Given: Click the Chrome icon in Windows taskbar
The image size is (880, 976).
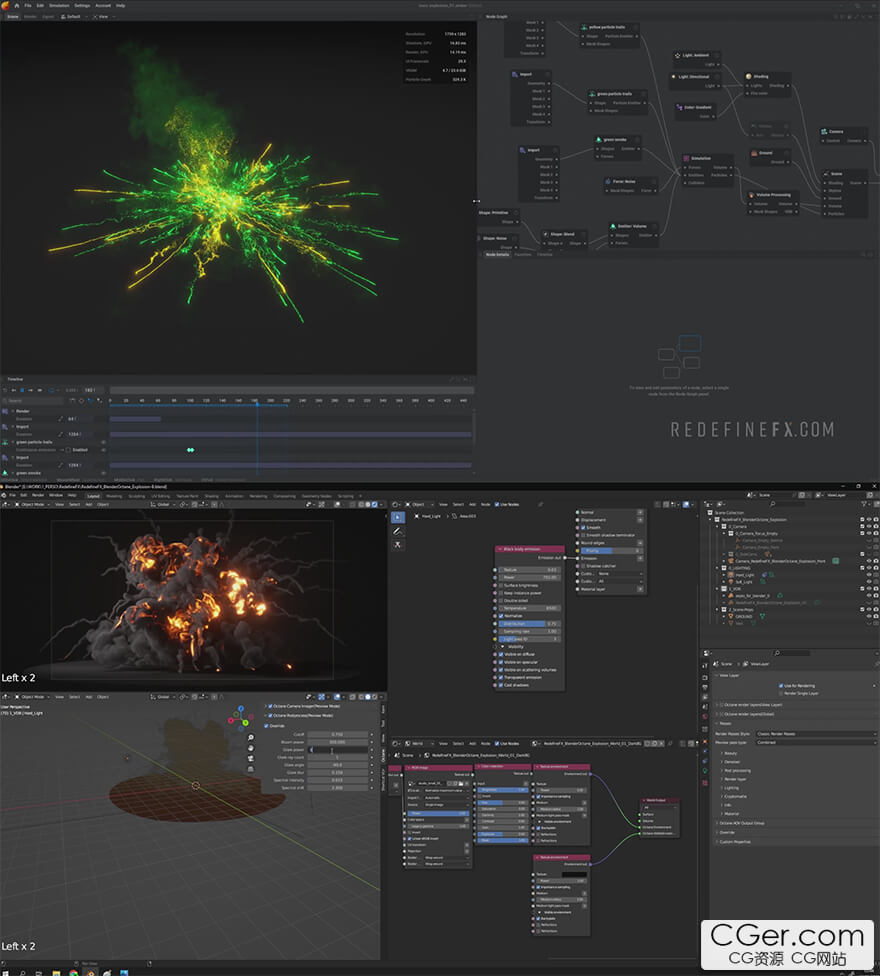Looking at the screenshot, I should (x=73, y=971).
